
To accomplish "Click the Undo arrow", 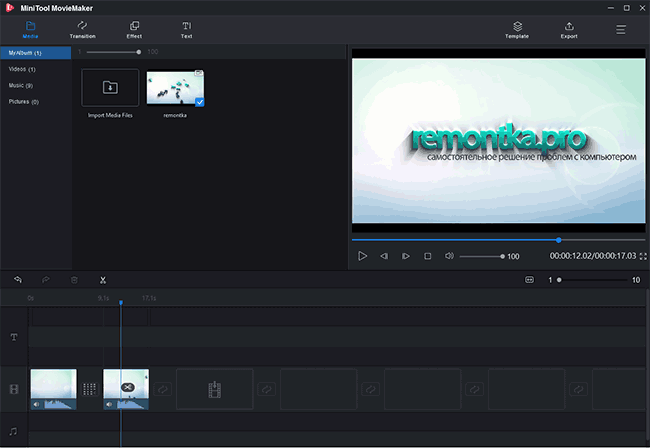I will tap(18, 280).
